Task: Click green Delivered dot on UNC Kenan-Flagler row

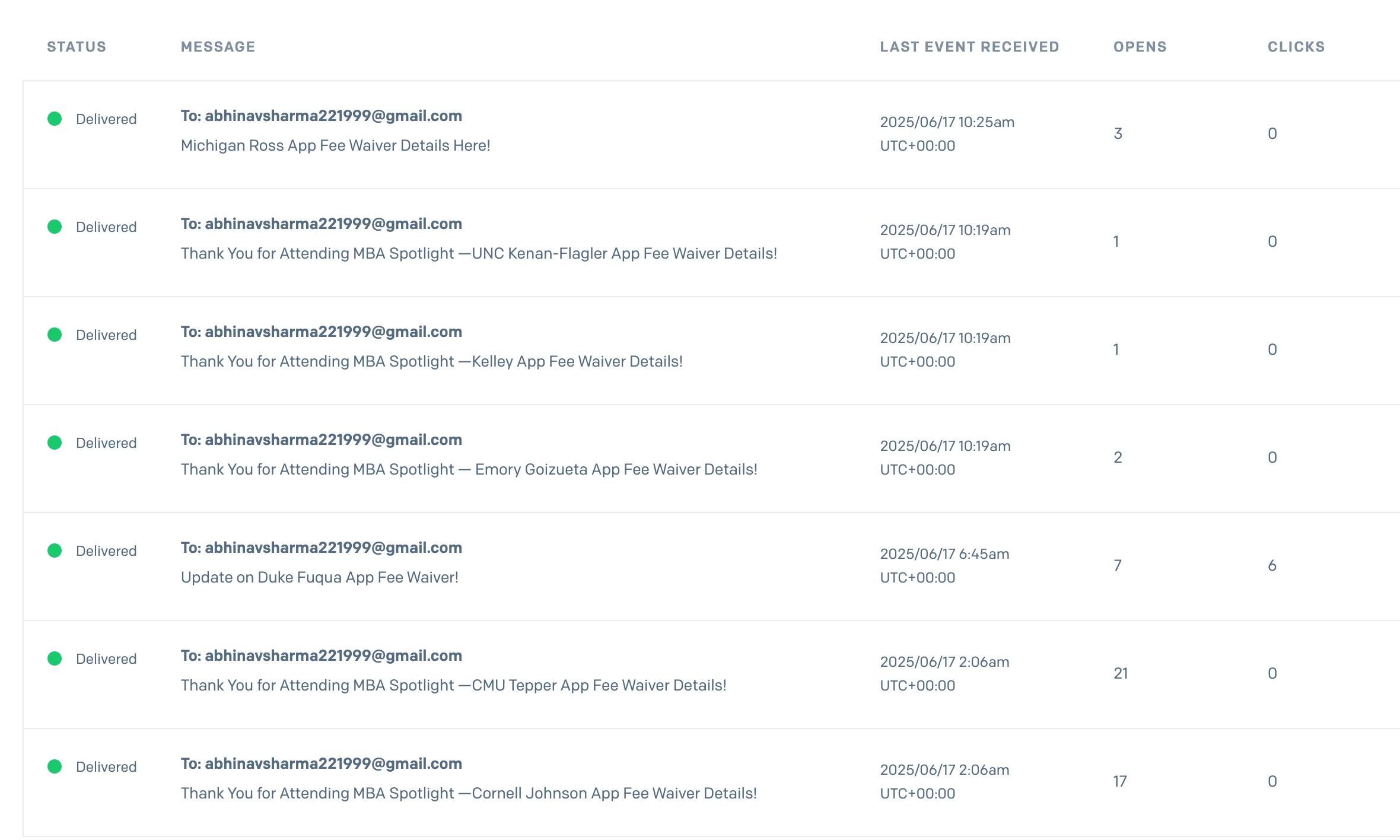Action: tap(55, 227)
